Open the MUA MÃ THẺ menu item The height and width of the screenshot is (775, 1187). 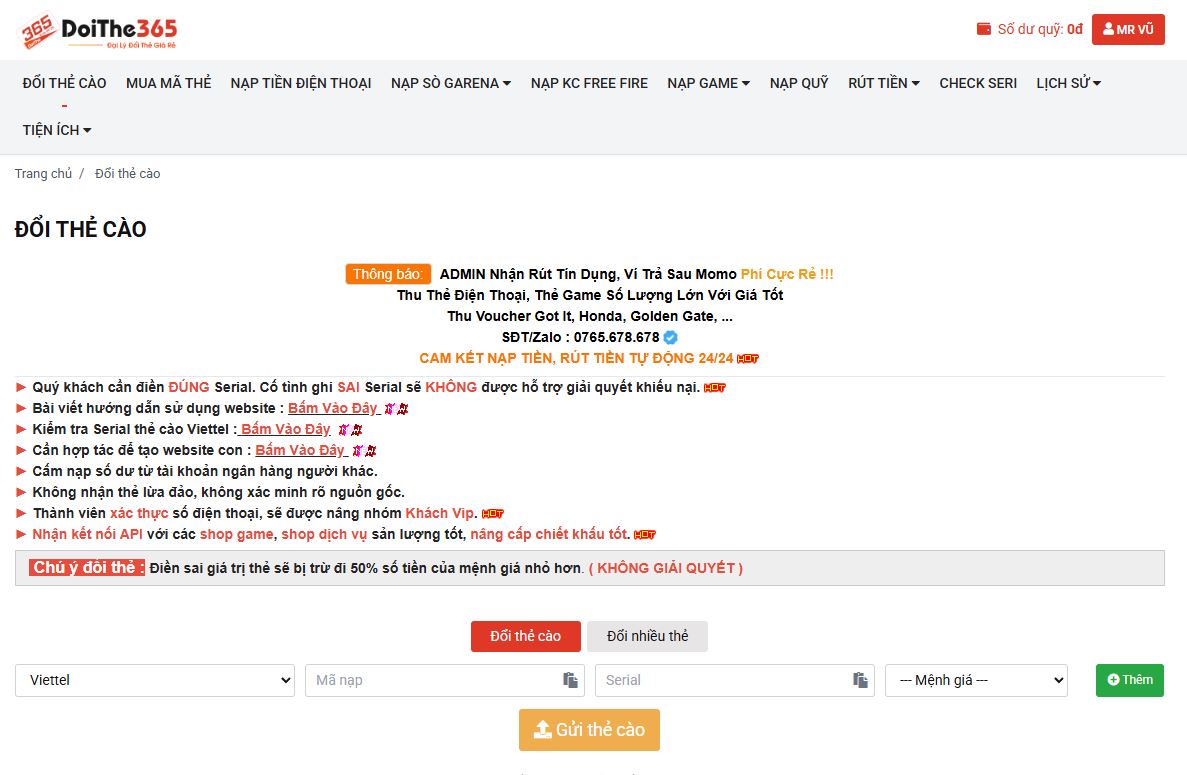point(168,83)
